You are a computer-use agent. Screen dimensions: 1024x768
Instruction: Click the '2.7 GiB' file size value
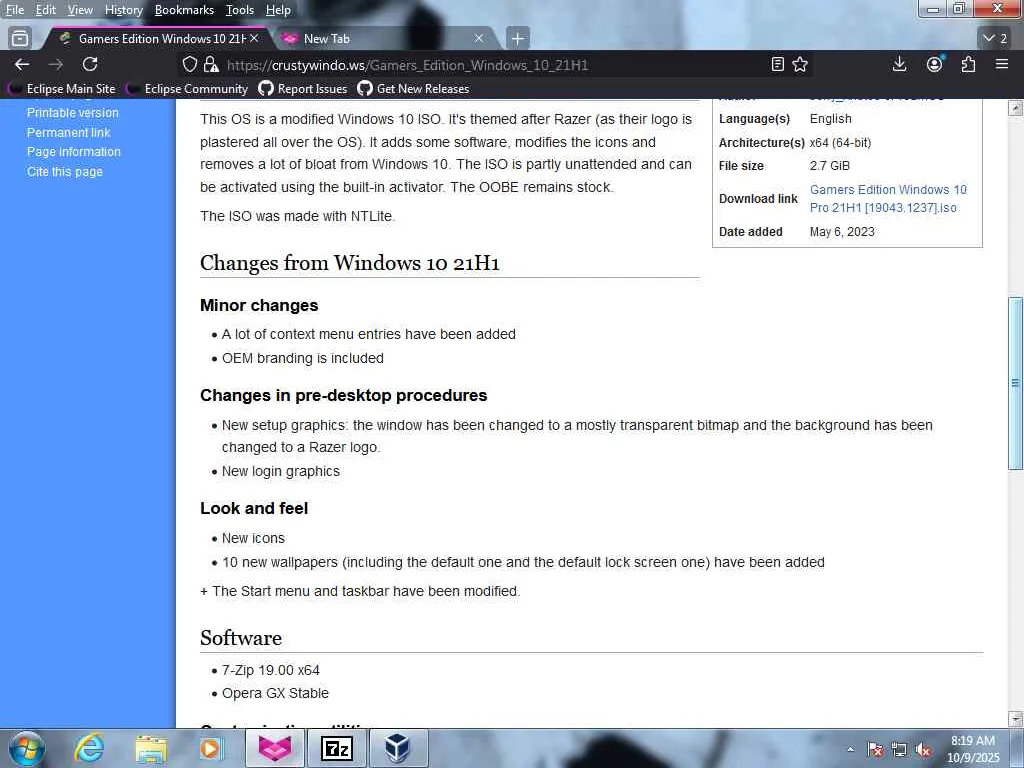pos(829,166)
